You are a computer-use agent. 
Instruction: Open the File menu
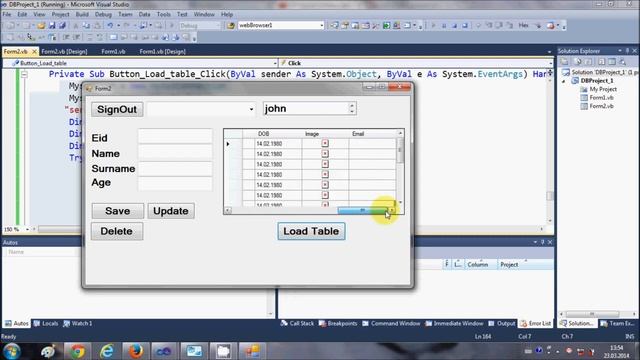tap(7, 14)
